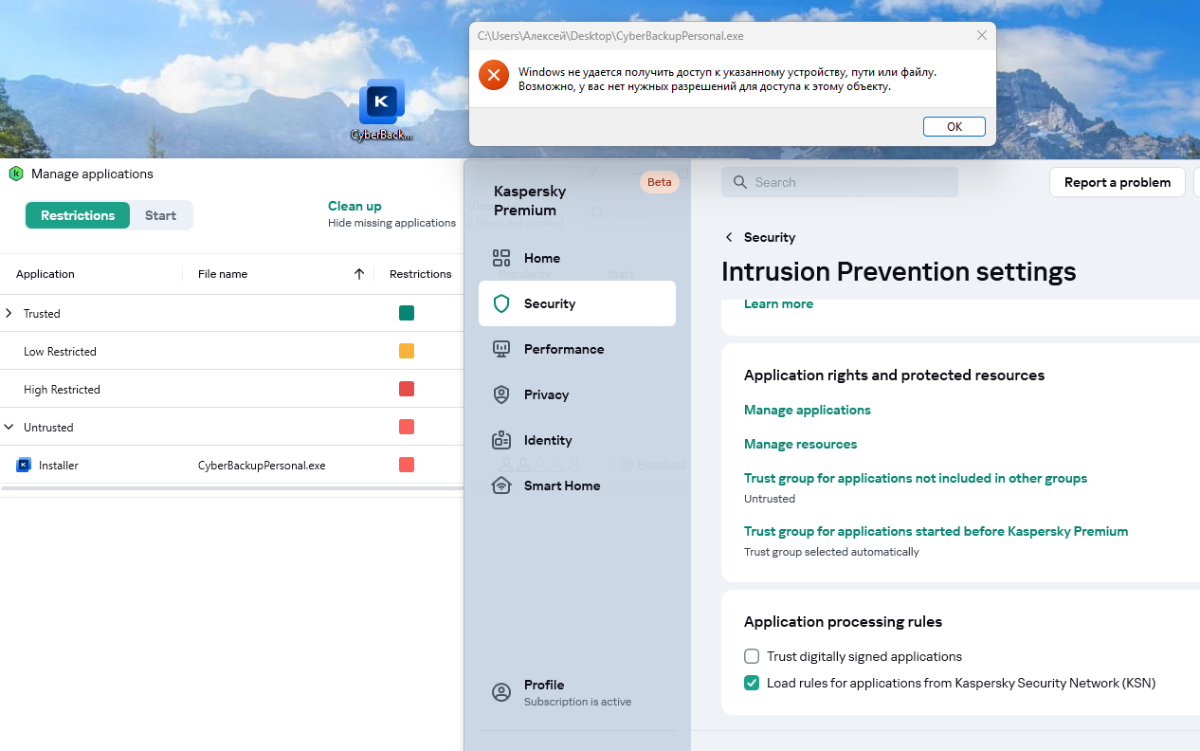Select the Low Restricted group row
Screen dimensions: 1200x751
click(x=232, y=351)
